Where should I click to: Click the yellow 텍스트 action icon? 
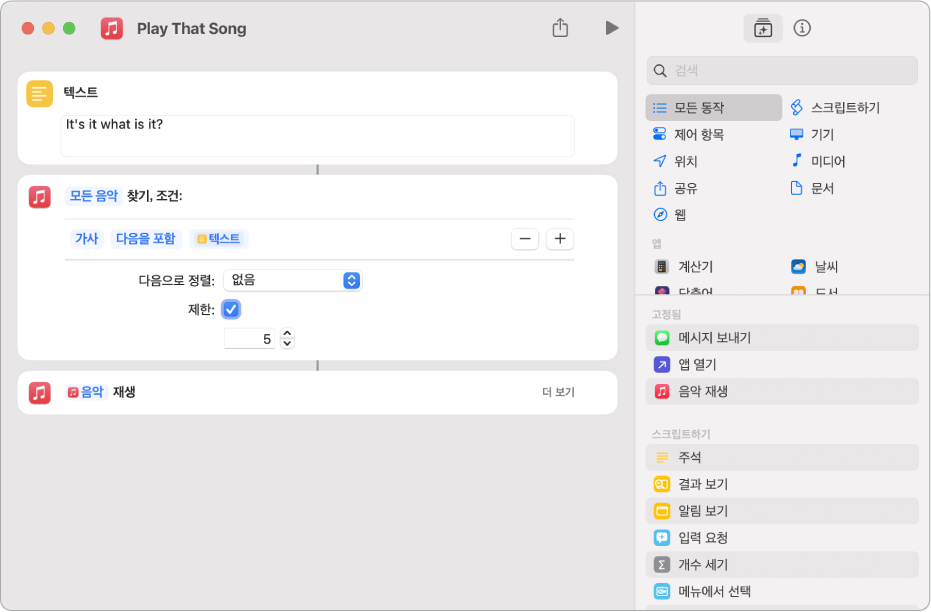click(39, 93)
